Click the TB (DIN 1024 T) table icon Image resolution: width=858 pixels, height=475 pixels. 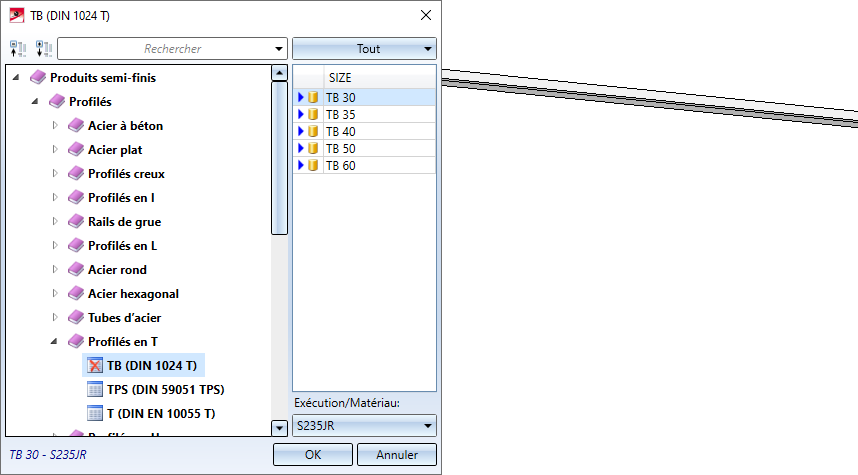(95, 366)
